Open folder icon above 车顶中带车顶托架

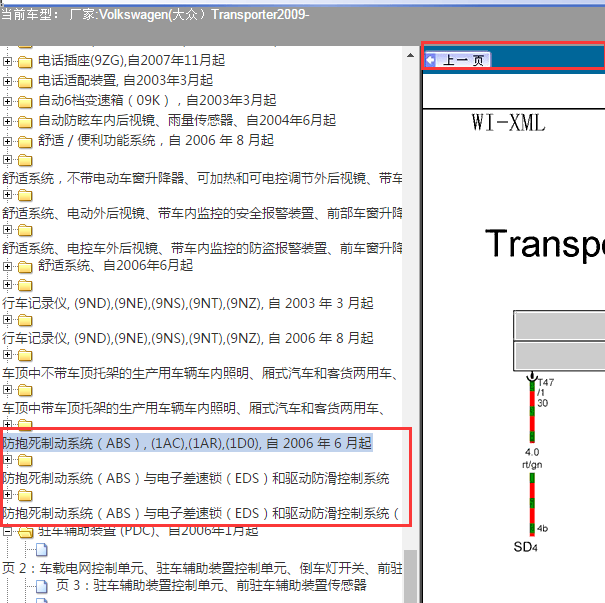coord(25,390)
